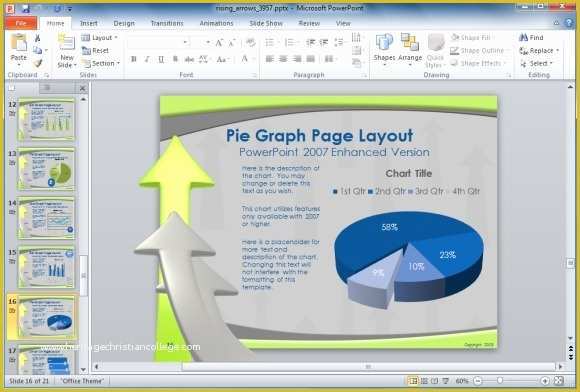Open the Layout dropdown

pos(100,38)
